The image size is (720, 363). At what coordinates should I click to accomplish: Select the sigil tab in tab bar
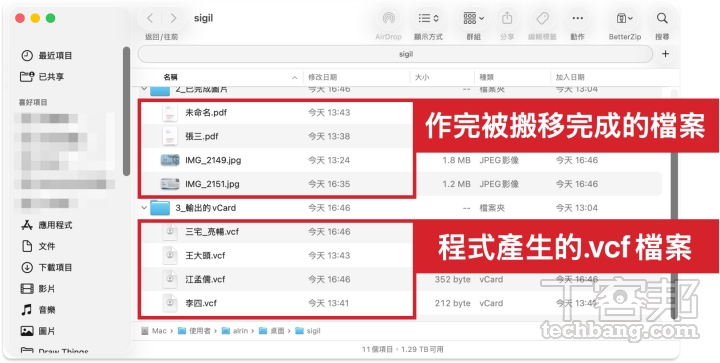pyautogui.click(x=395, y=54)
